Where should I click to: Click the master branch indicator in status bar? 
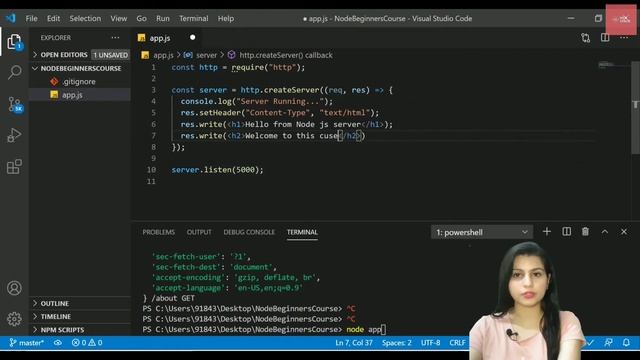coord(27,343)
